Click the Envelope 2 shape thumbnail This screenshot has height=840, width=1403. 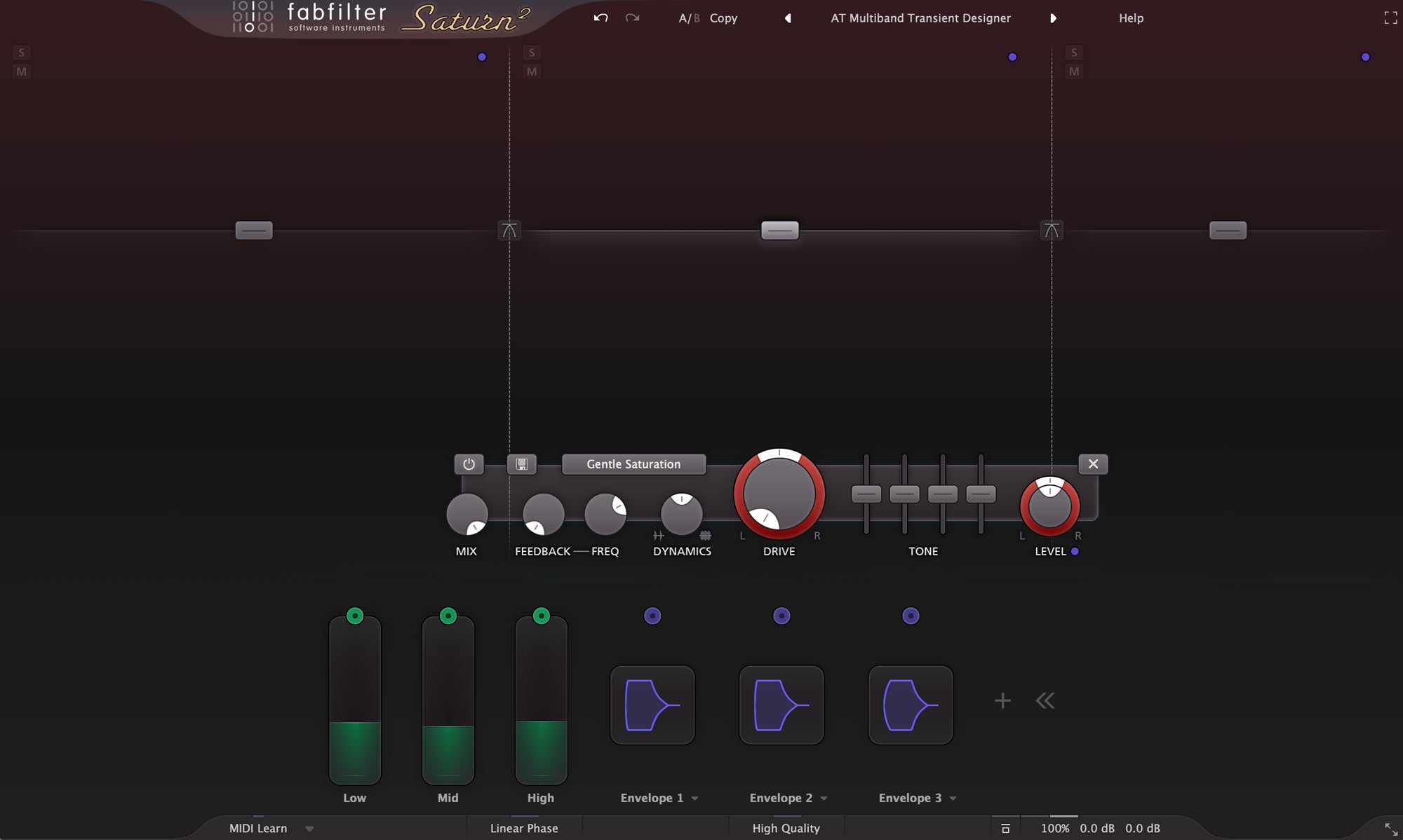click(x=781, y=705)
